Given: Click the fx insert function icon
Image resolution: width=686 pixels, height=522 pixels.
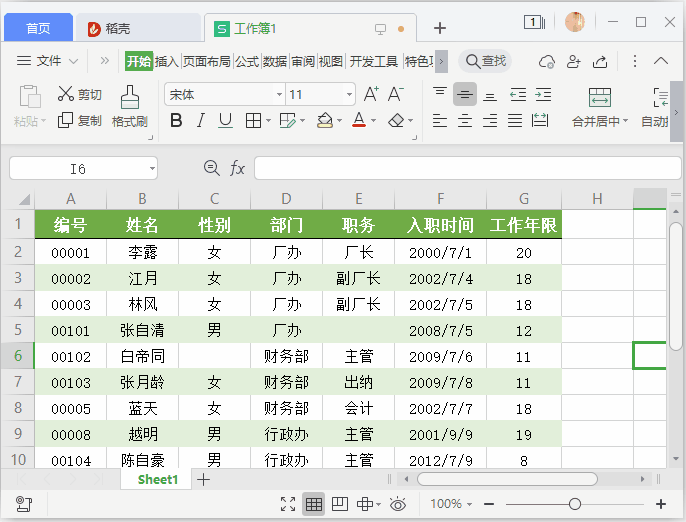Looking at the screenshot, I should tap(237, 168).
